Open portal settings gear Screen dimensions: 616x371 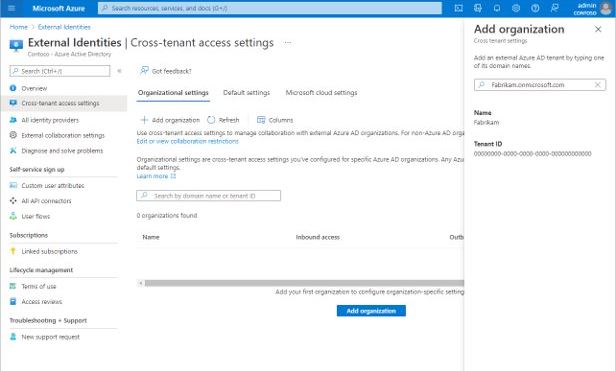point(516,8)
